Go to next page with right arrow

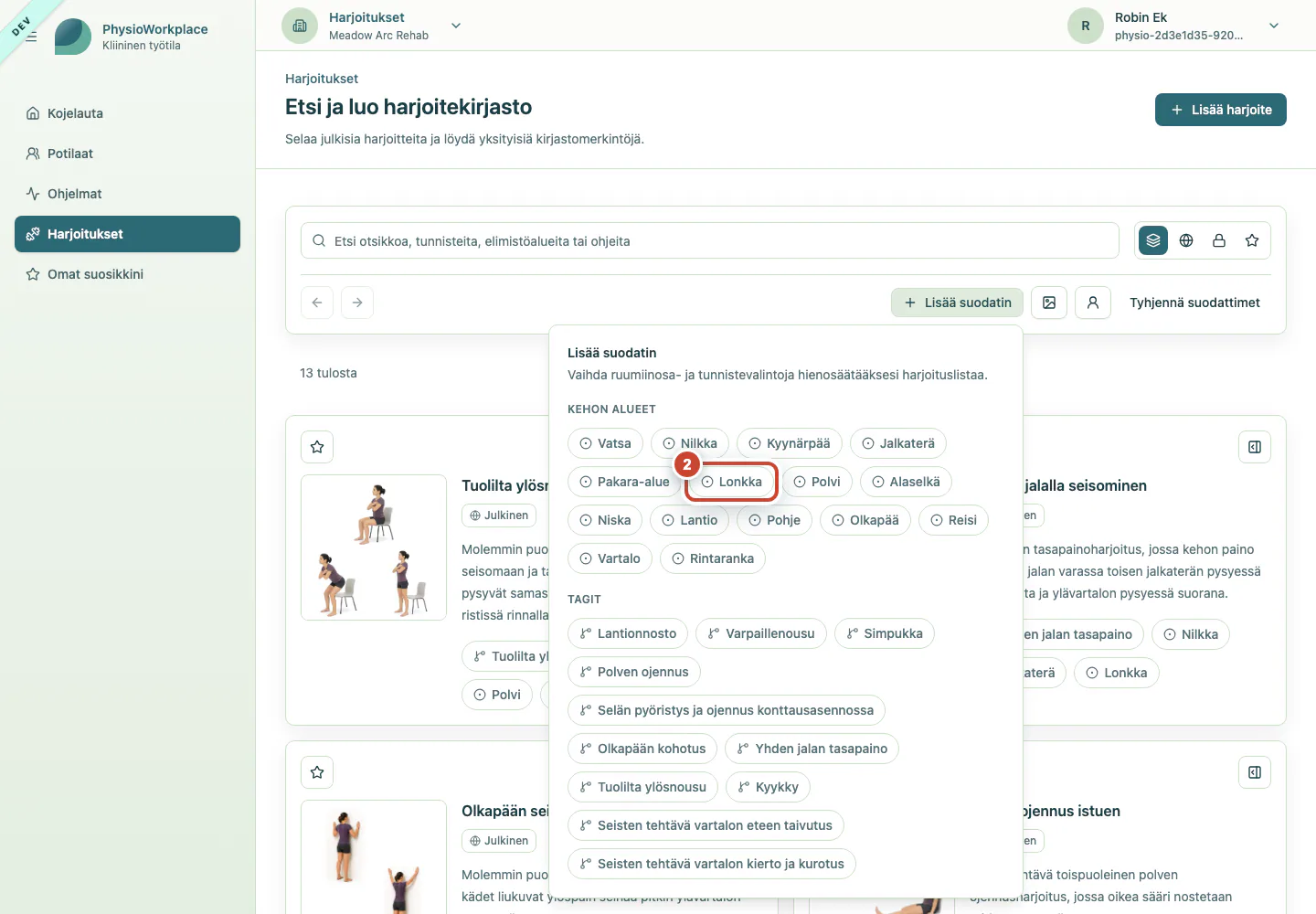pyautogui.click(x=357, y=303)
